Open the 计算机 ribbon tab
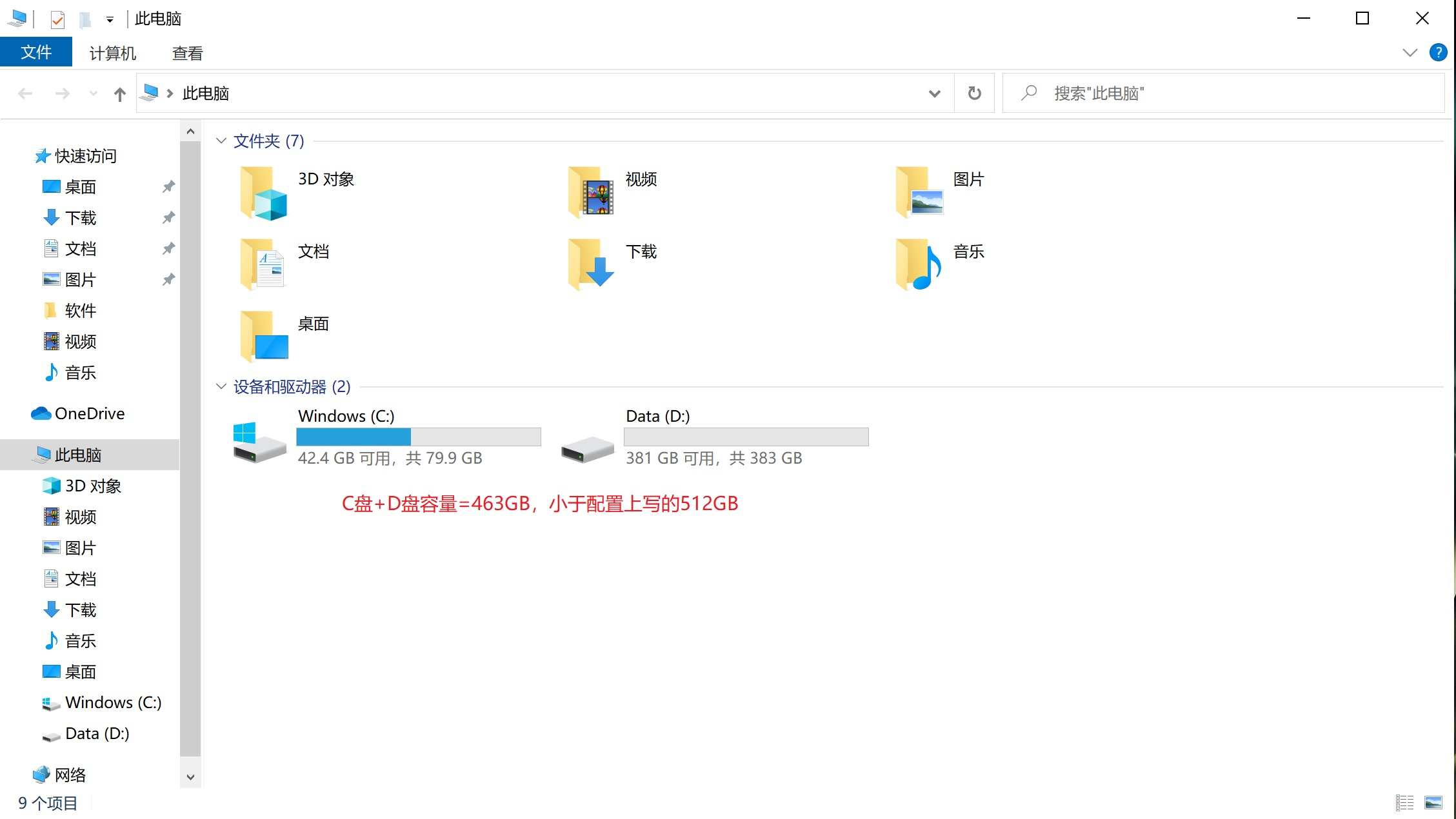 112,53
